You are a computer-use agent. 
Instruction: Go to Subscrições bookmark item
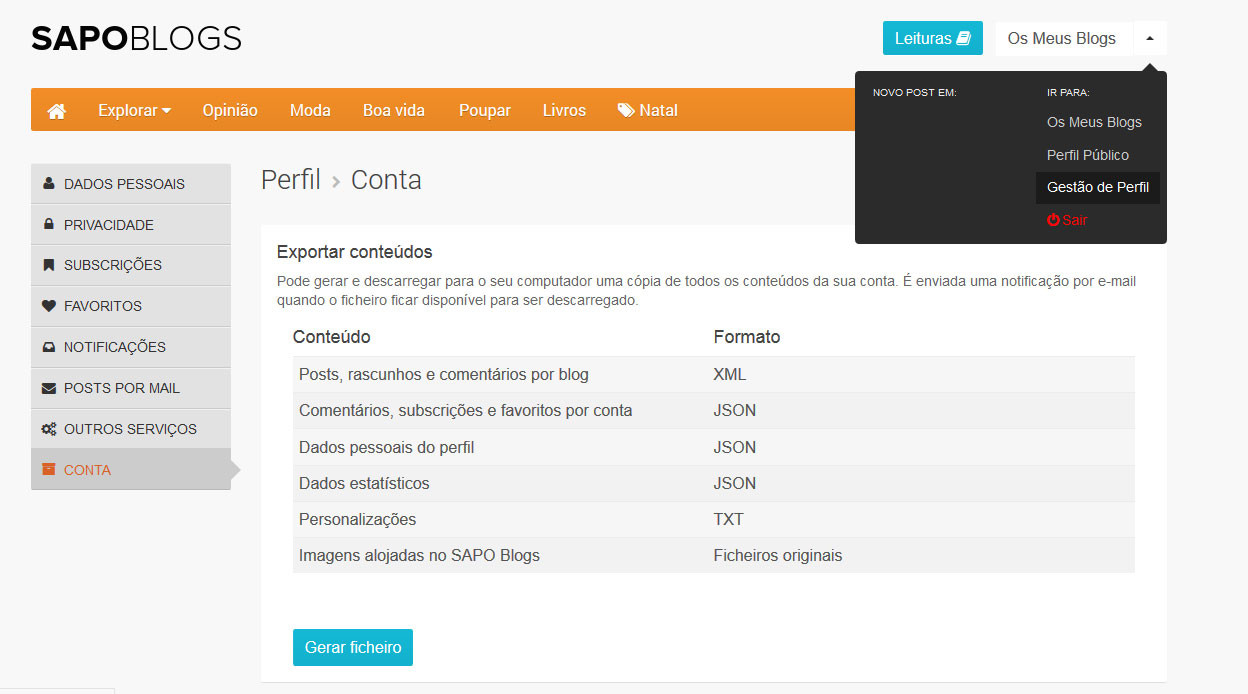tap(112, 265)
